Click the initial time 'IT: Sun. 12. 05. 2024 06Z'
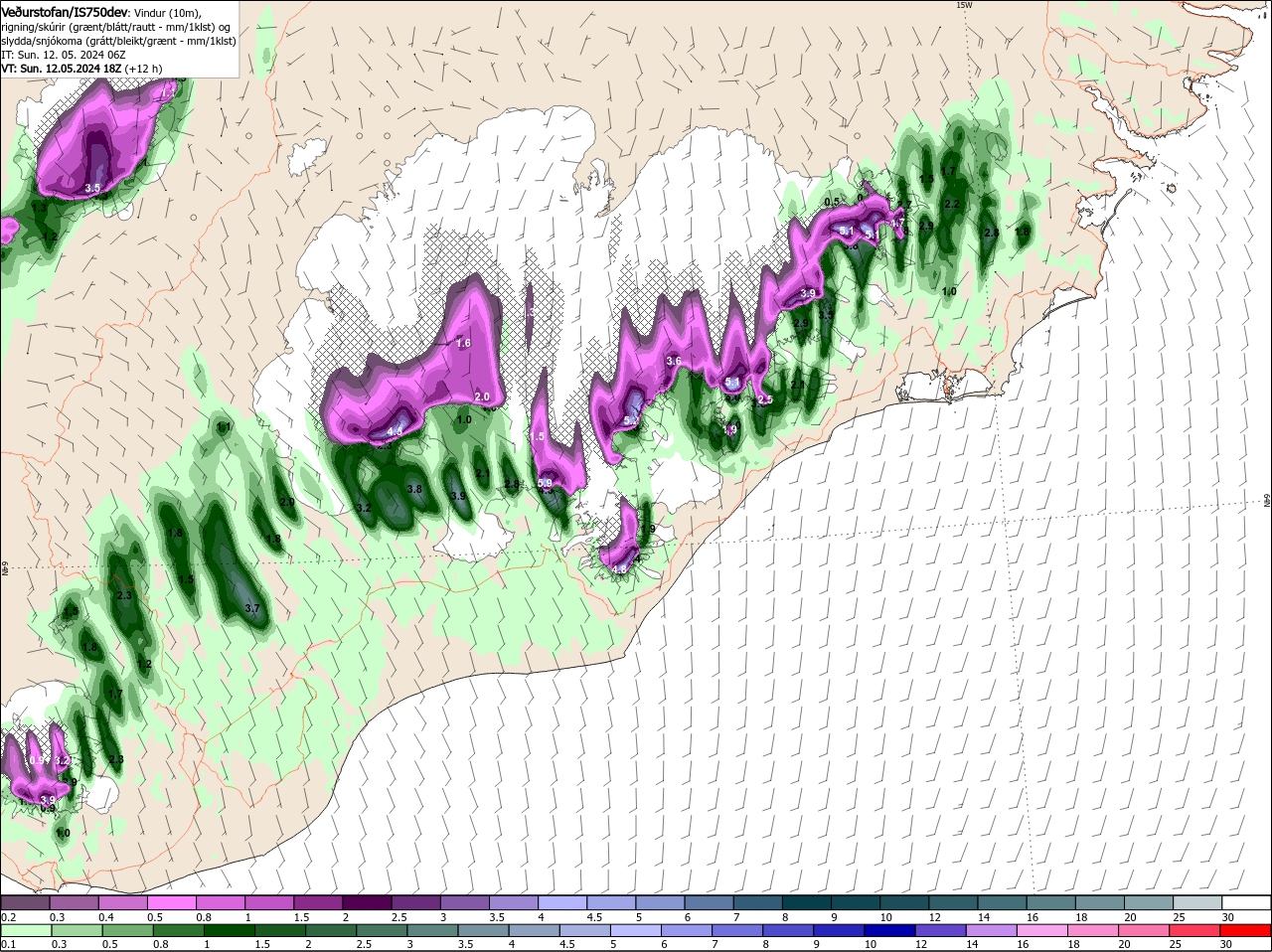The height and width of the screenshot is (952, 1272). coord(64,56)
